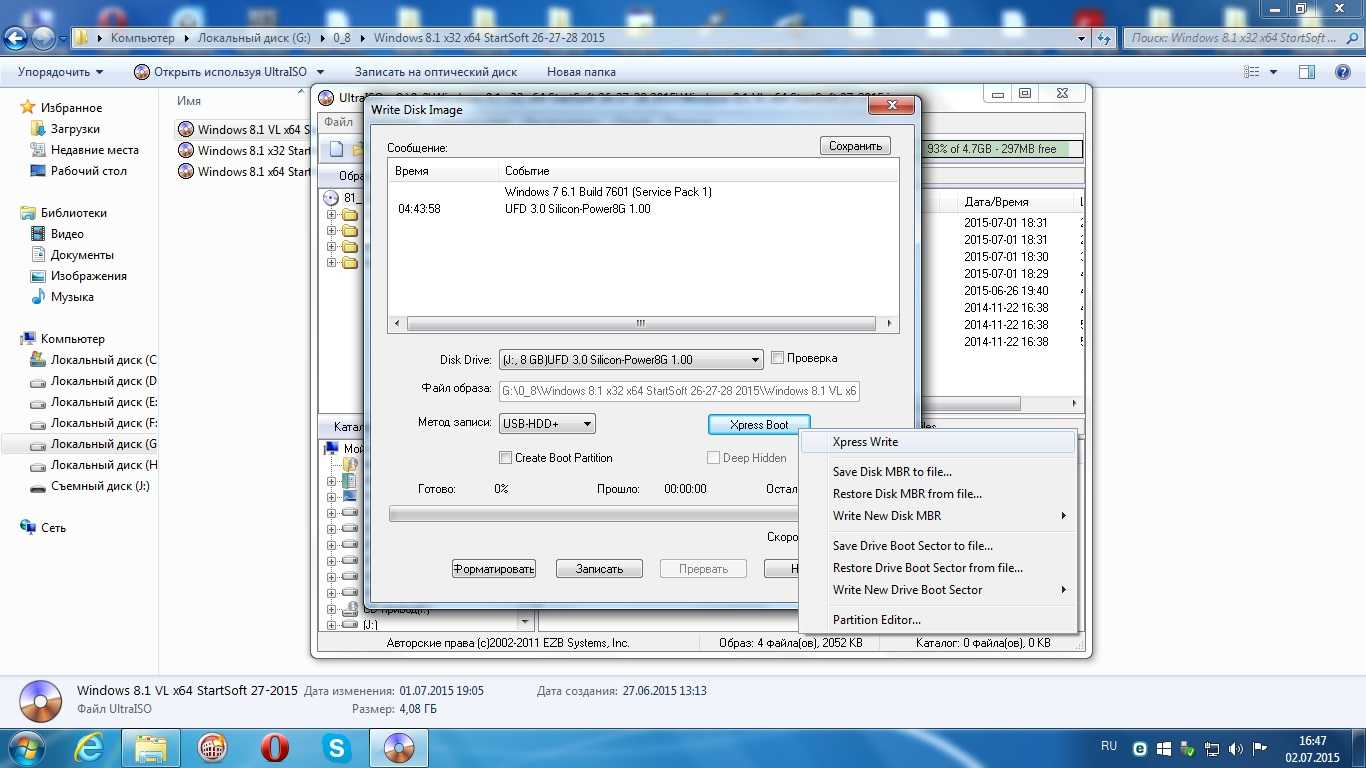Select Видео library

(67, 234)
